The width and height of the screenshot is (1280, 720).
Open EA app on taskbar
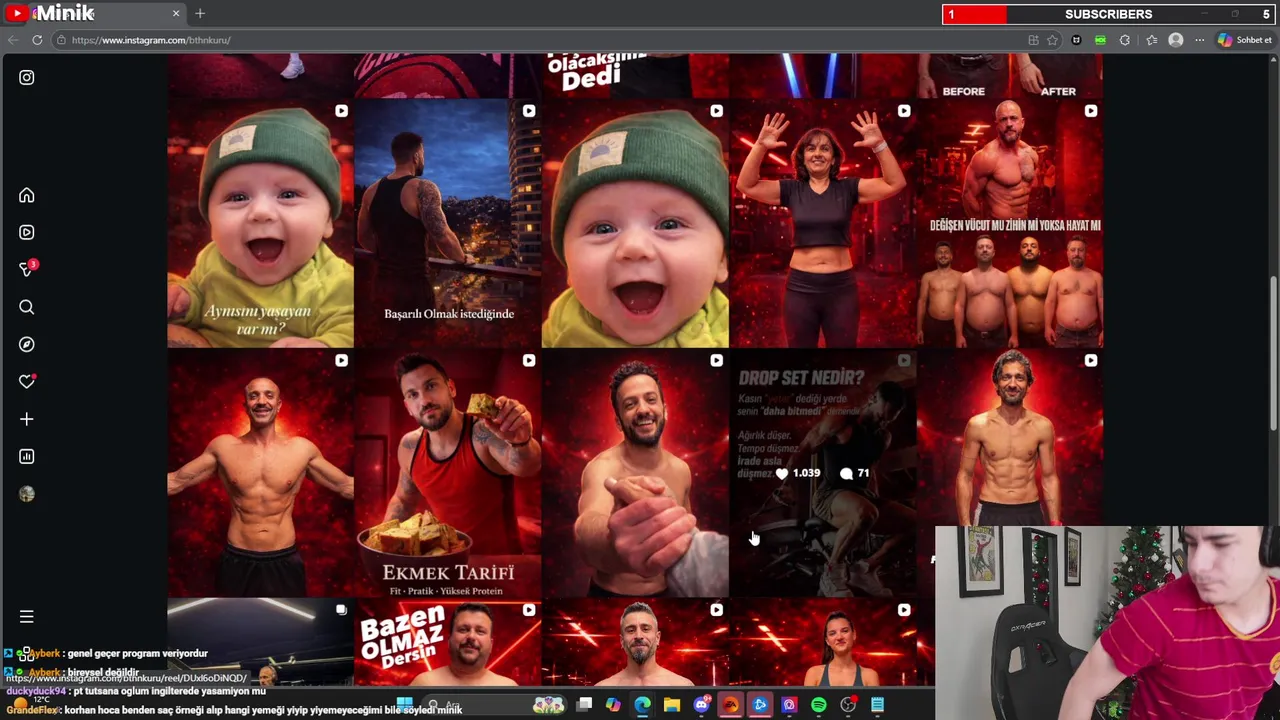point(731,705)
